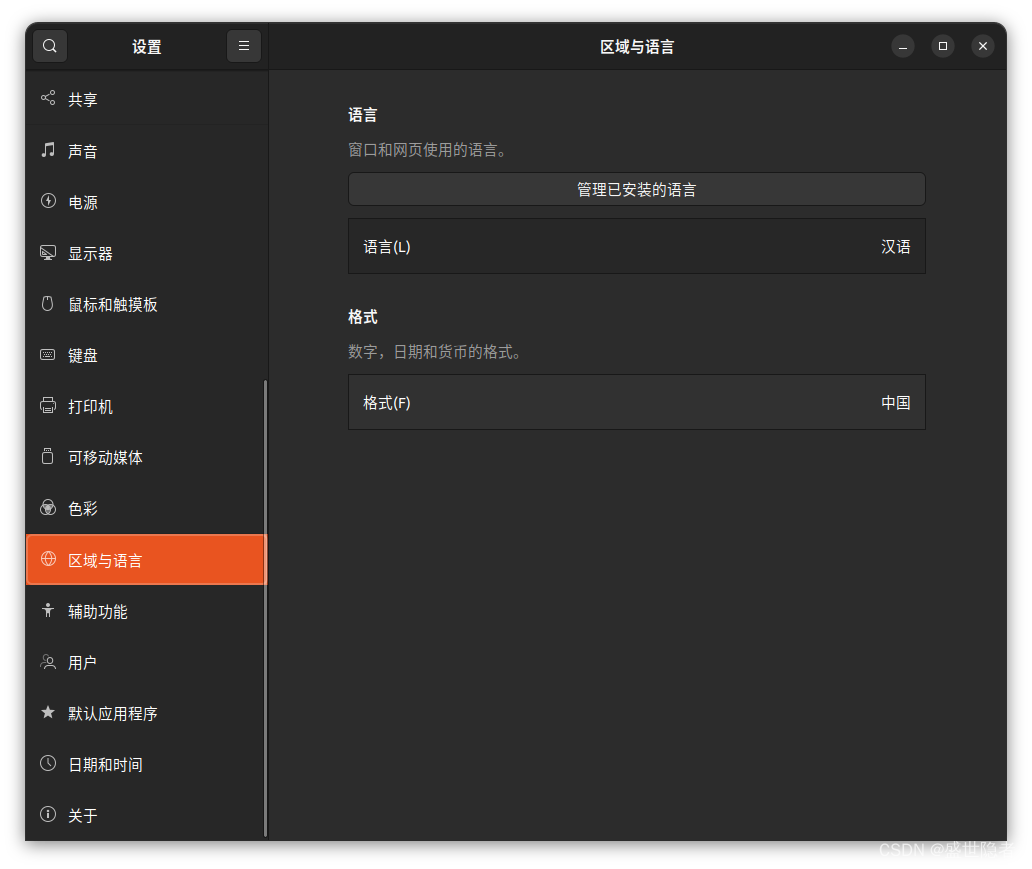Viewport: 1032px width, 869px height.
Task: Close the settings window
Action: click(x=983, y=46)
